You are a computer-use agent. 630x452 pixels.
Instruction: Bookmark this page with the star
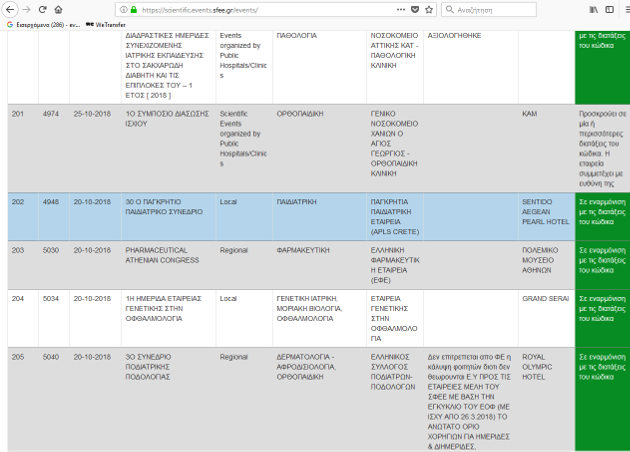(x=430, y=9)
